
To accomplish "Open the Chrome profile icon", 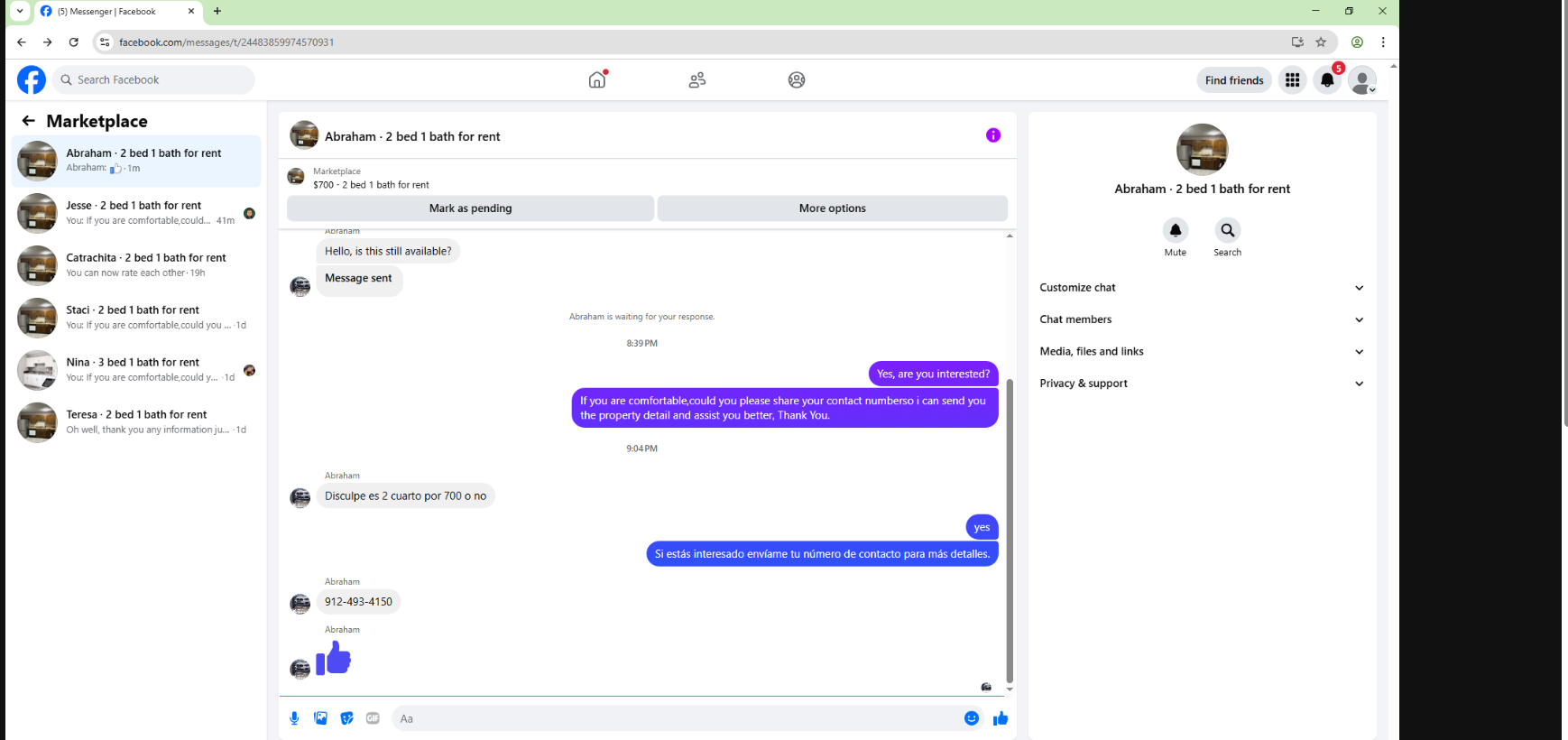I will (1357, 42).
